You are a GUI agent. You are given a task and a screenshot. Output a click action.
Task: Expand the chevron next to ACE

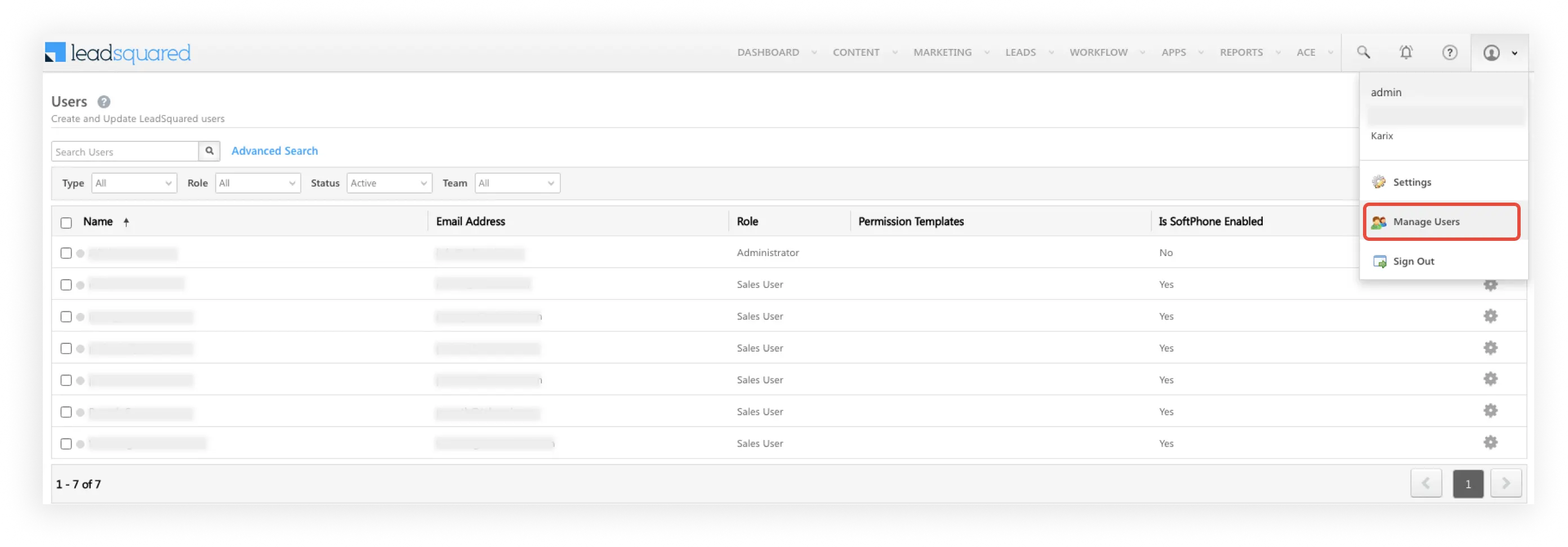[x=1331, y=53]
